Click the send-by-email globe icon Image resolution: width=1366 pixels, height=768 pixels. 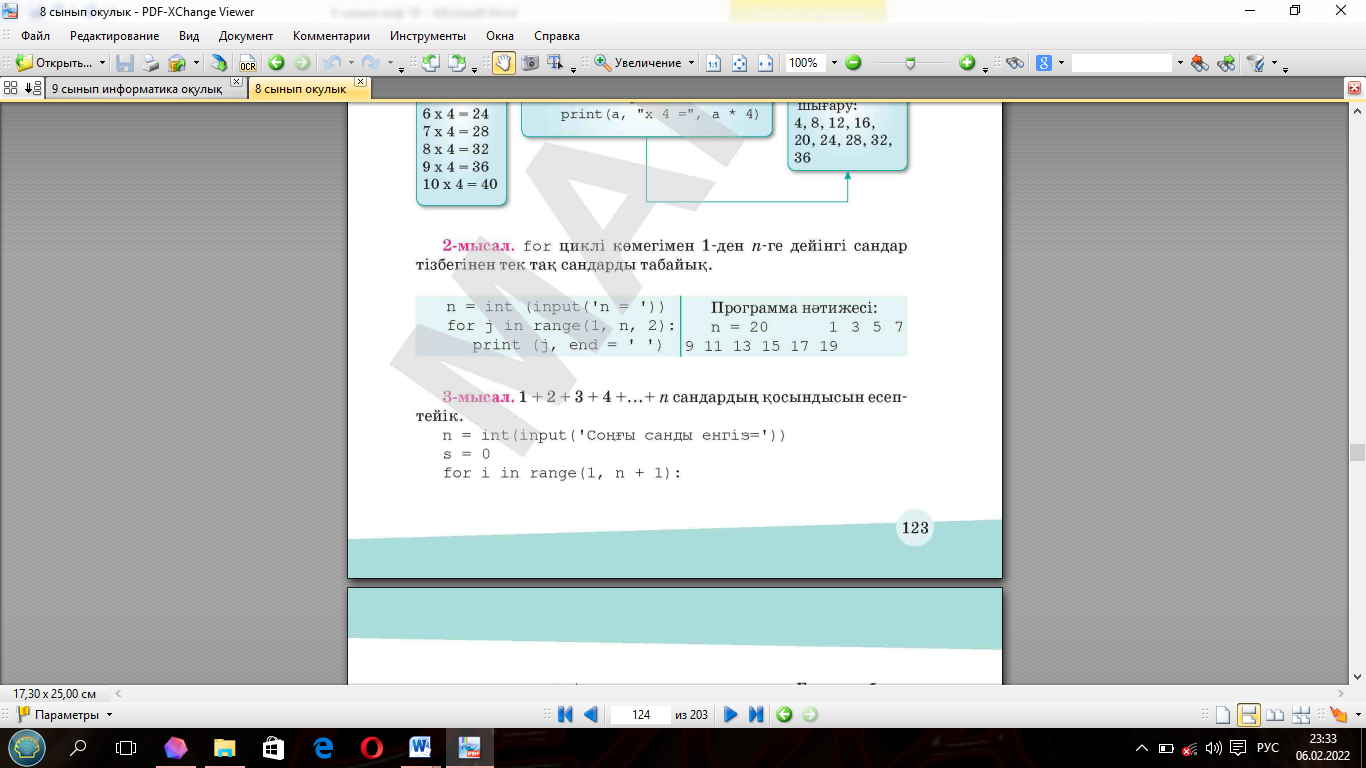[x=177, y=63]
